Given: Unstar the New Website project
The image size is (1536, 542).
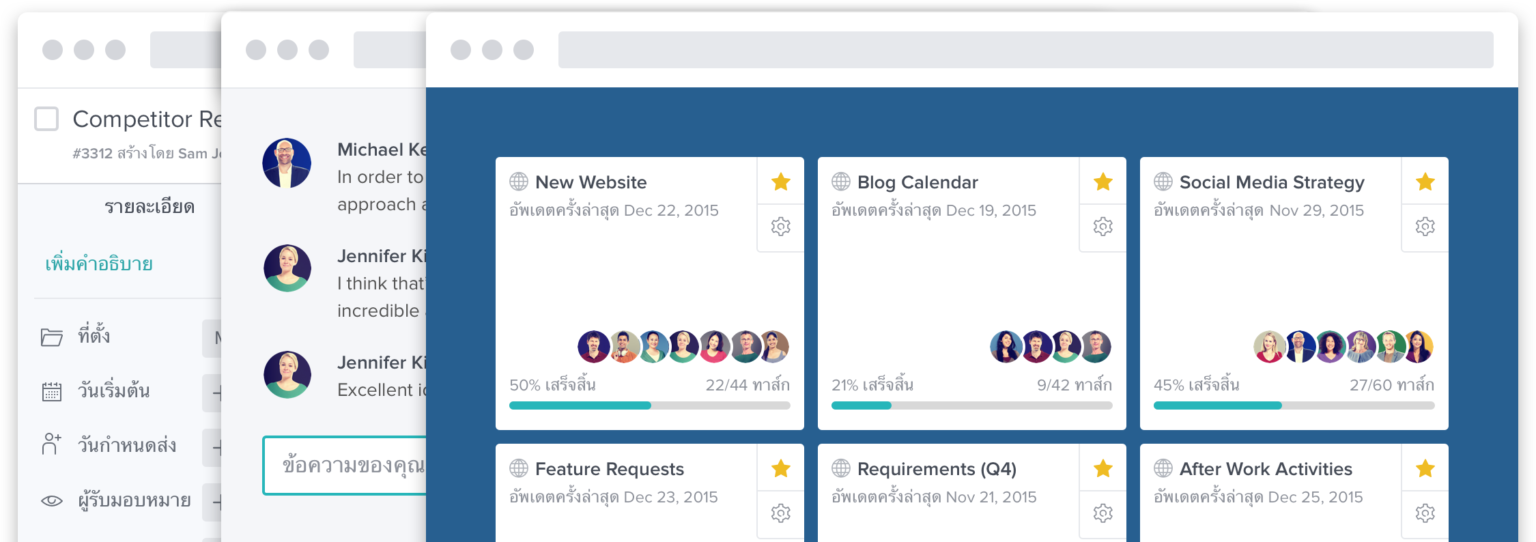Looking at the screenshot, I should [x=781, y=181].
